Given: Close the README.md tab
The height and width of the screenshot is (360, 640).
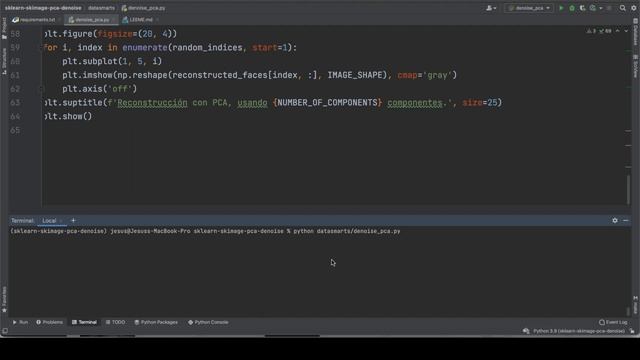Looking at the screenshot, I should (157, 20).
